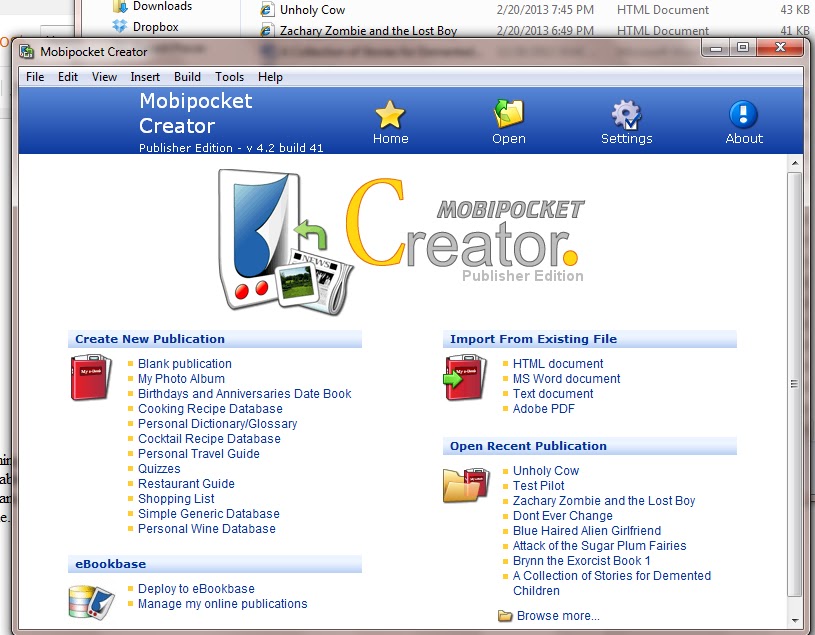Open Settings gear icon
The image size is (815, 635).
coord(626,114)
